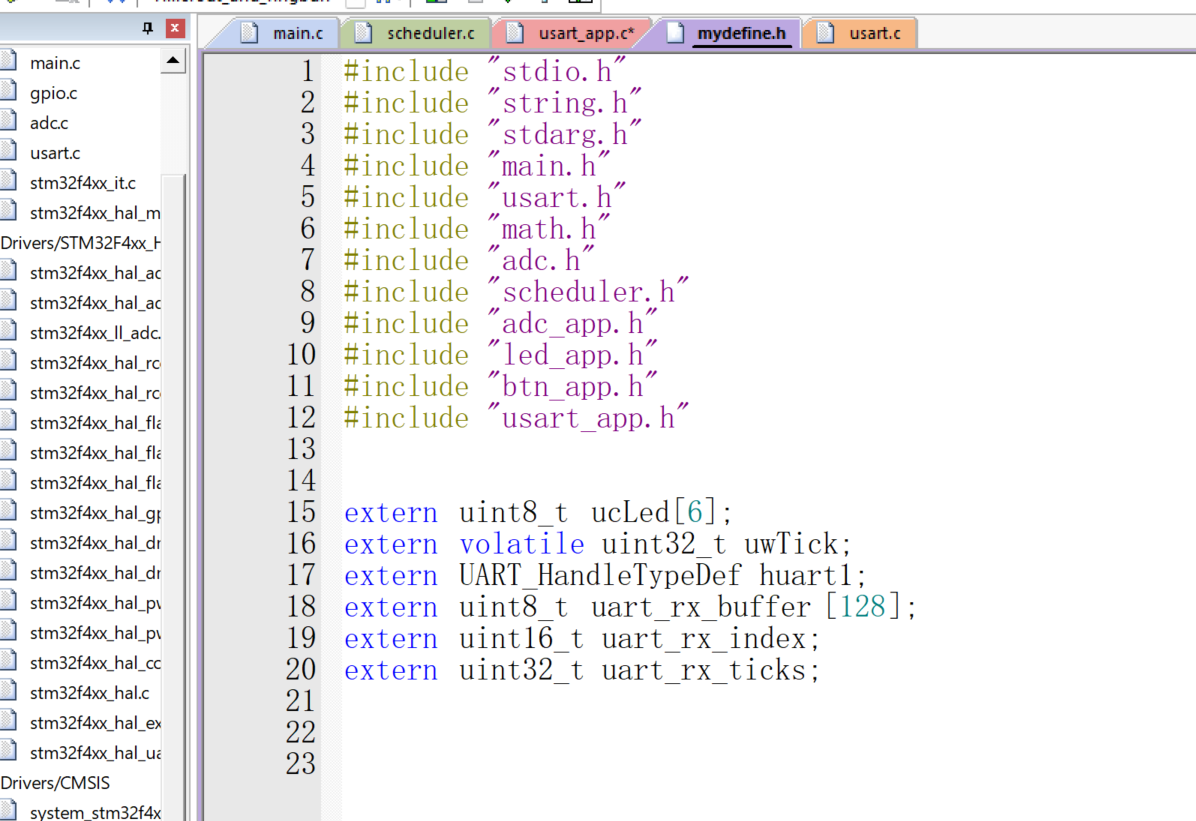
Task: Click uart_rx_buffer identifier on line 18
Action: coord(700,608)
